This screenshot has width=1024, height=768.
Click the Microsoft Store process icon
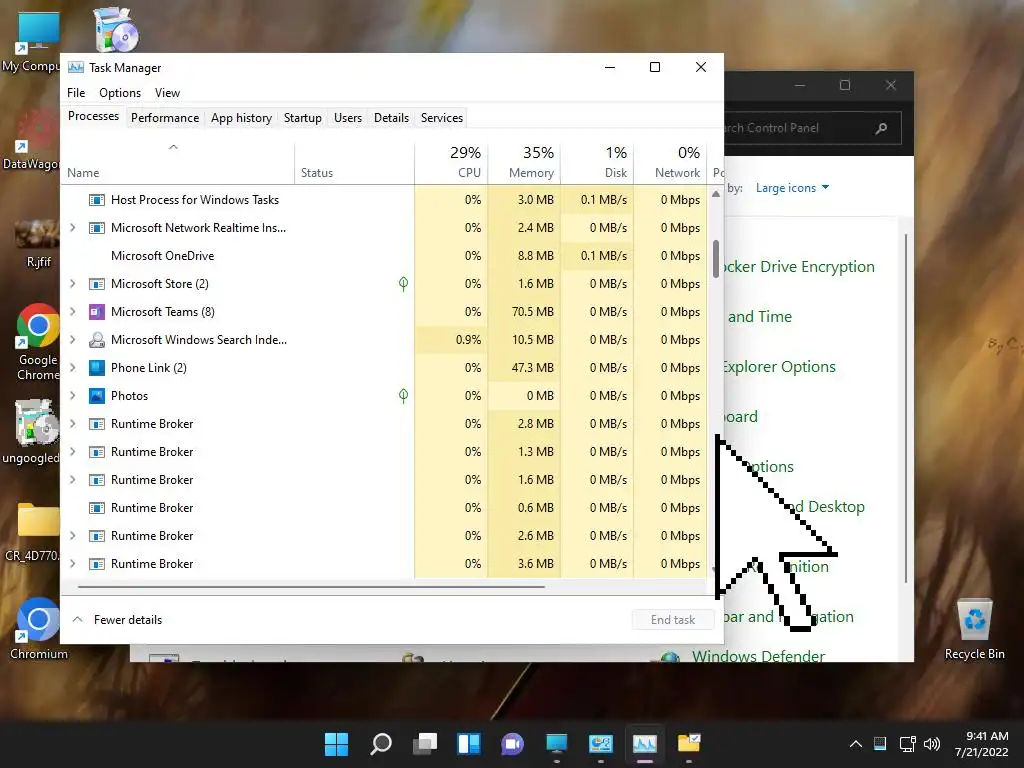[x=97, y=284]
